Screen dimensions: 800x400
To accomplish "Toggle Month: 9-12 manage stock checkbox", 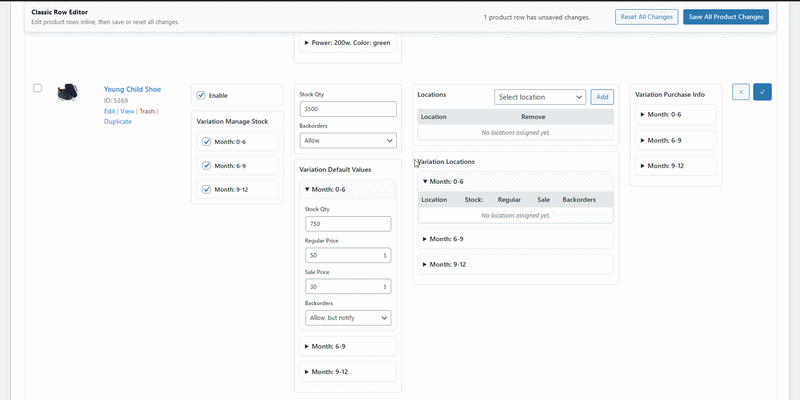I will click(207, 189).
